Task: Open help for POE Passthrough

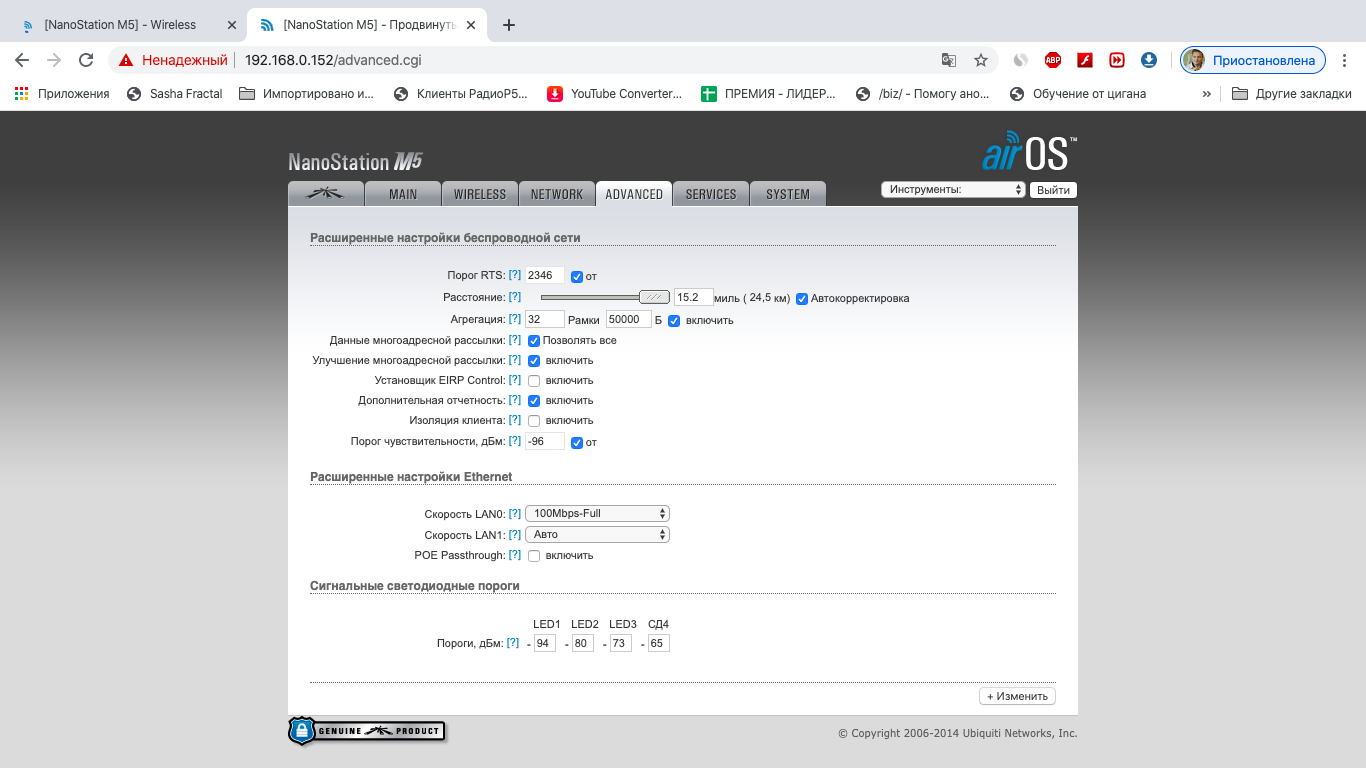Action: click(x=514, y=555)
